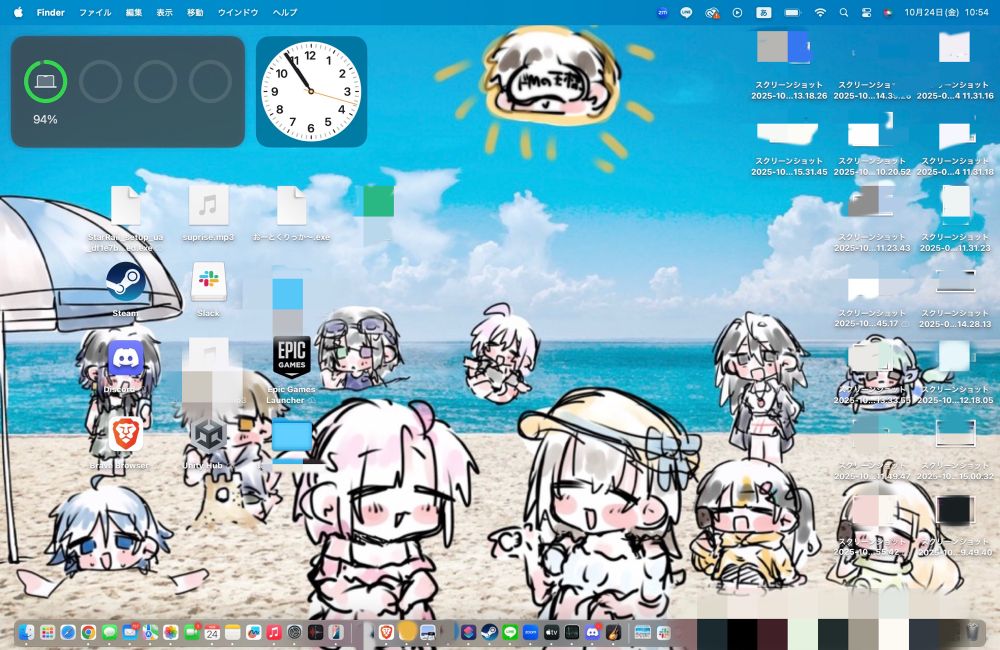1000x650 pixels.
Task: Click the analog clock widget
Action: pos(311,91)
